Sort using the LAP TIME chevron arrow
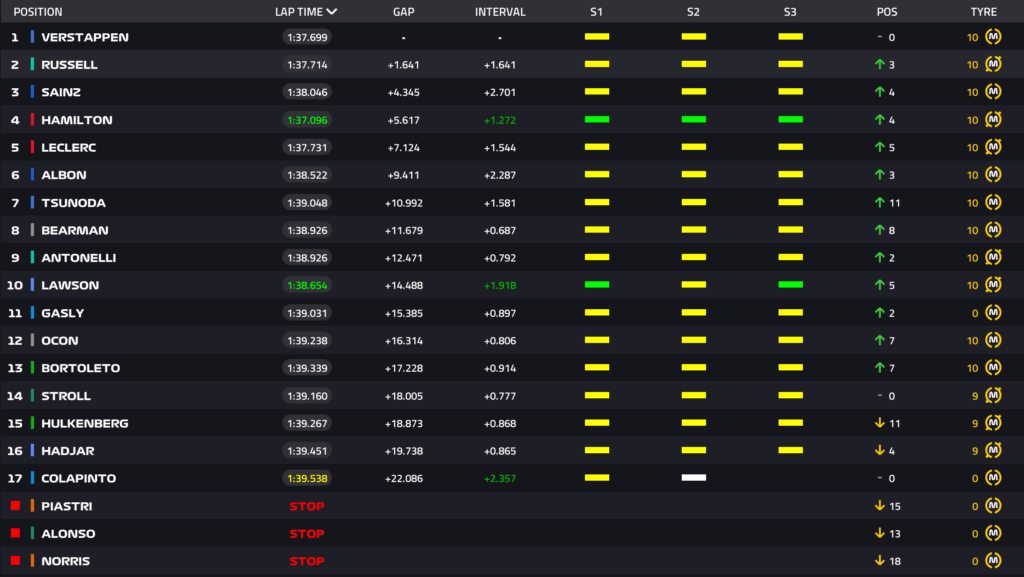The height and width of the screenshot is (577, 1024). click(331, 12)
